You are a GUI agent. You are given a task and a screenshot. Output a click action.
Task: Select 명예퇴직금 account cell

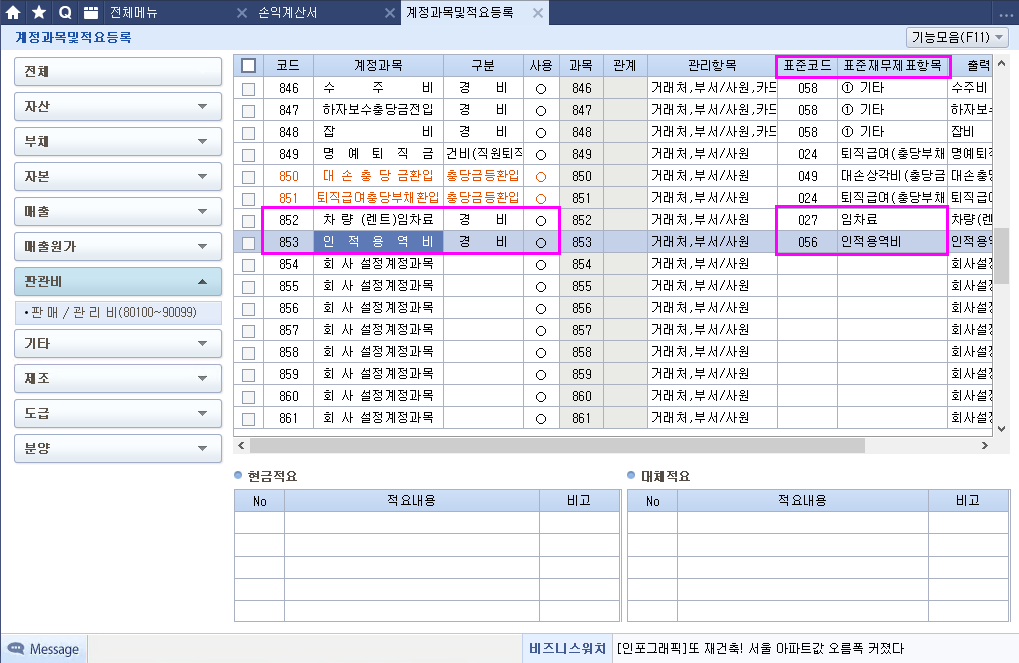pos(378,154)
